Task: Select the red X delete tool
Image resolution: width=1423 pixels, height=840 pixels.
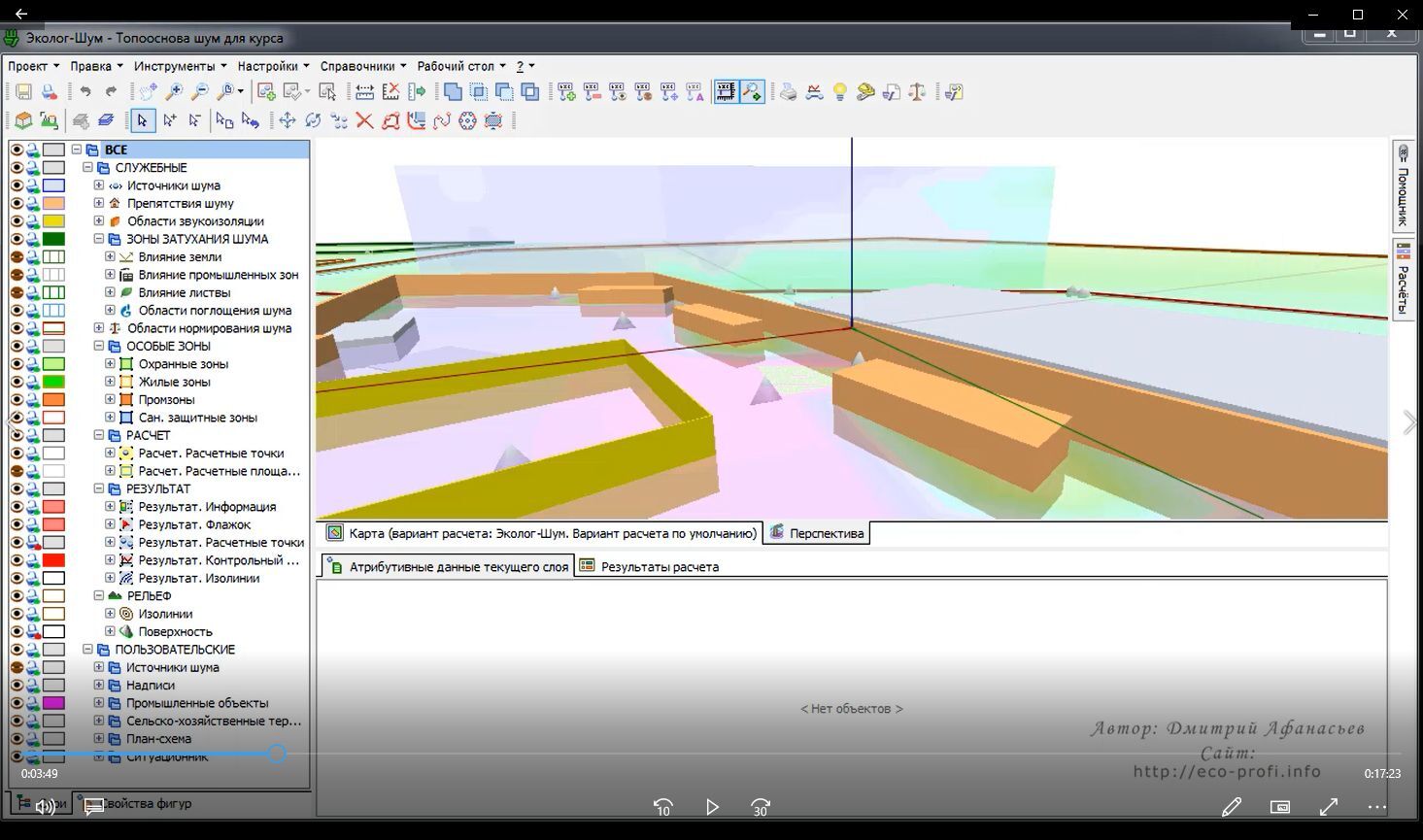Action: click(x=364, y=120)
